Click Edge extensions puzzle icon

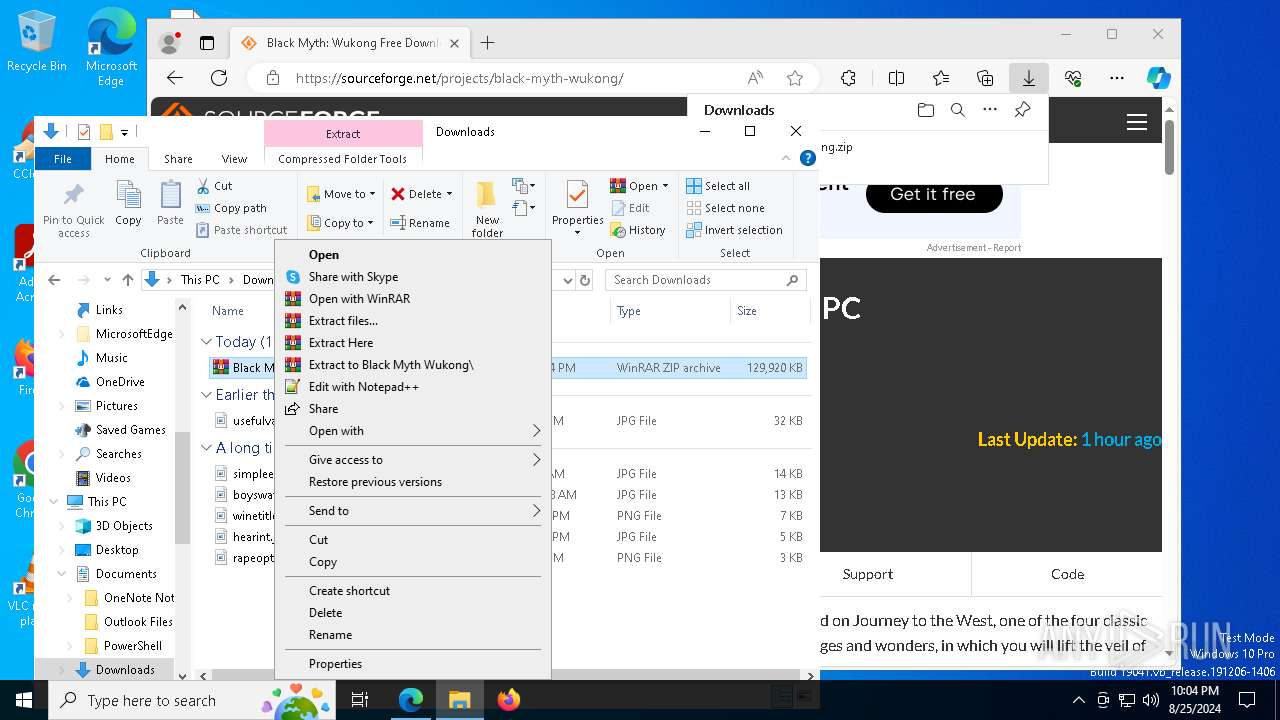tap(848, 78)
